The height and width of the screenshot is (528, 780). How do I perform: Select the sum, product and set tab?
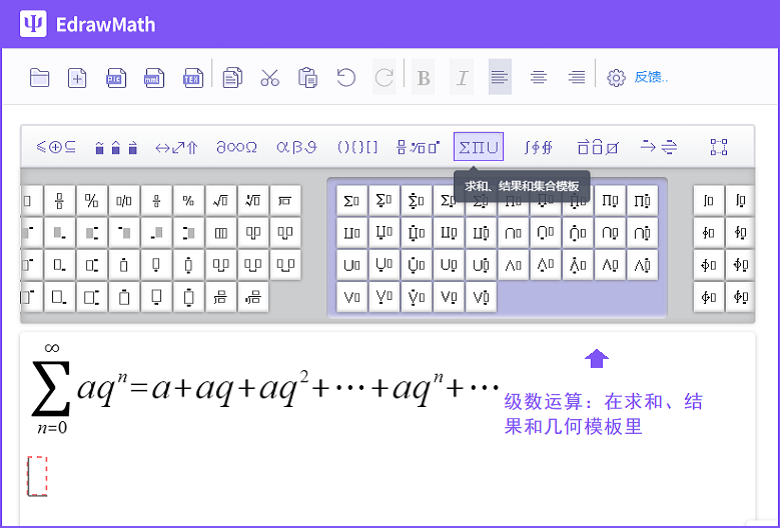click(x=478, y=147)
